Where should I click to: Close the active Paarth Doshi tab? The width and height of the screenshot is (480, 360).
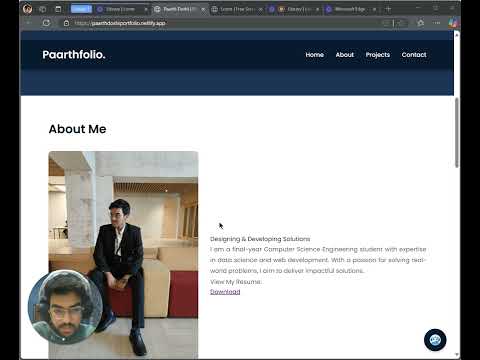(203, 10)
